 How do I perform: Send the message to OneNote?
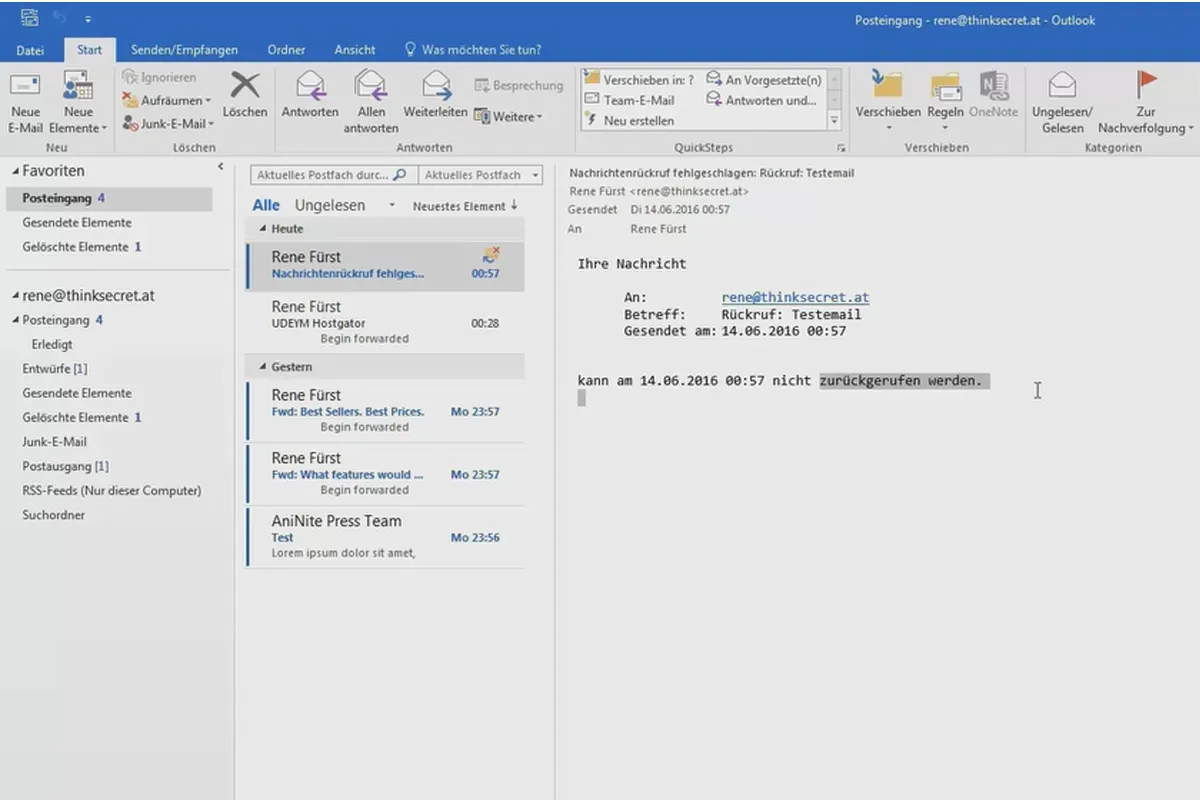pos(993,97)
